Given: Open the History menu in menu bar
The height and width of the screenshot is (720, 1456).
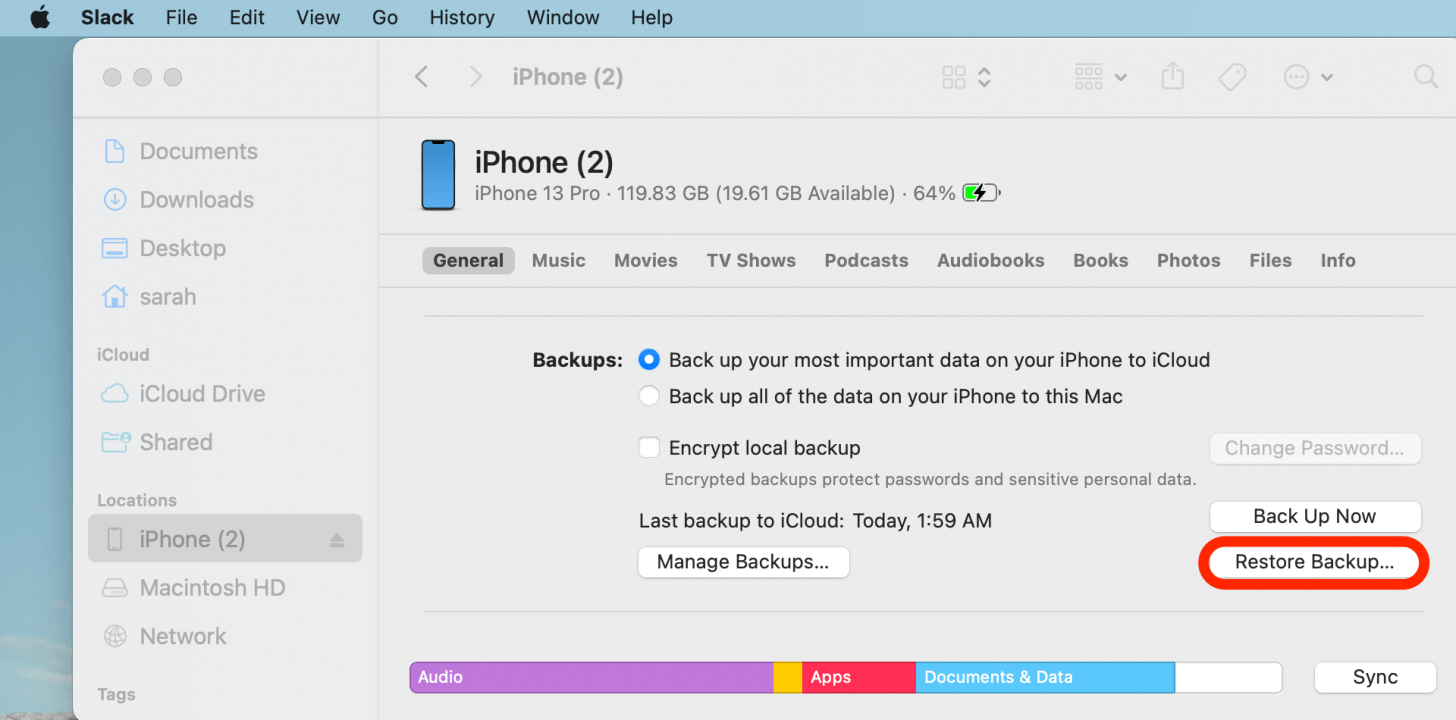Looking at the screenshot, I should tap(461, 18).
